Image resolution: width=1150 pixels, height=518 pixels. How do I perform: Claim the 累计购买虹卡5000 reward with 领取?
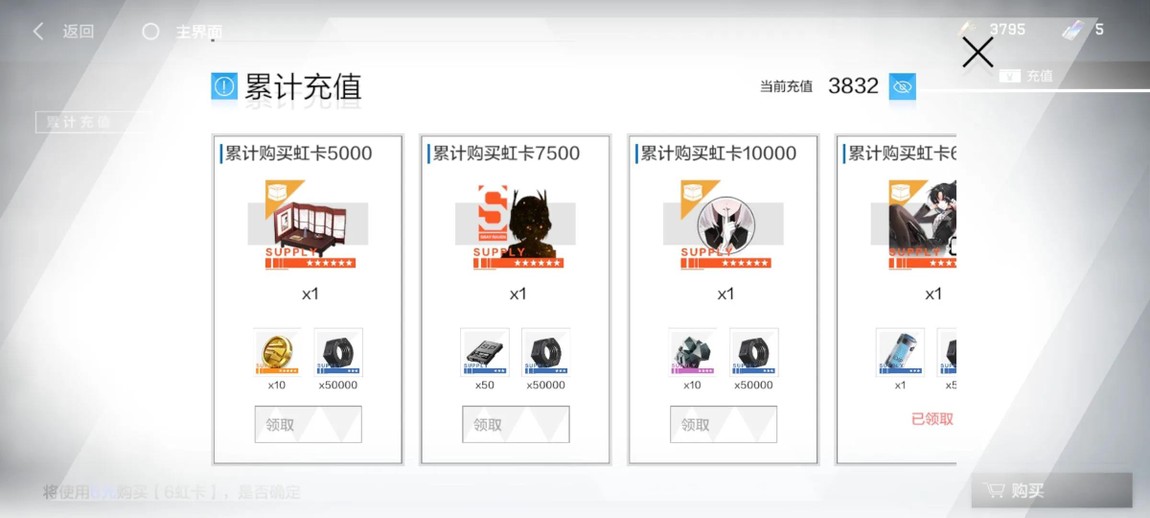[x=308, y=424]
